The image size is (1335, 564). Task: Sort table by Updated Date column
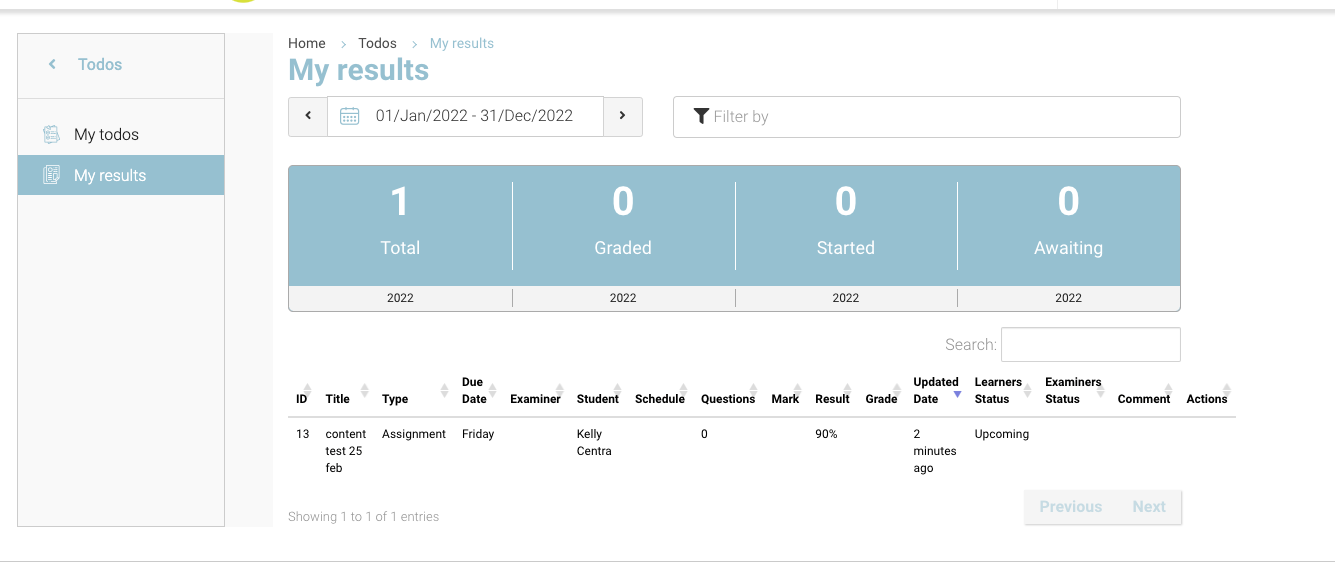pos(935,390)
